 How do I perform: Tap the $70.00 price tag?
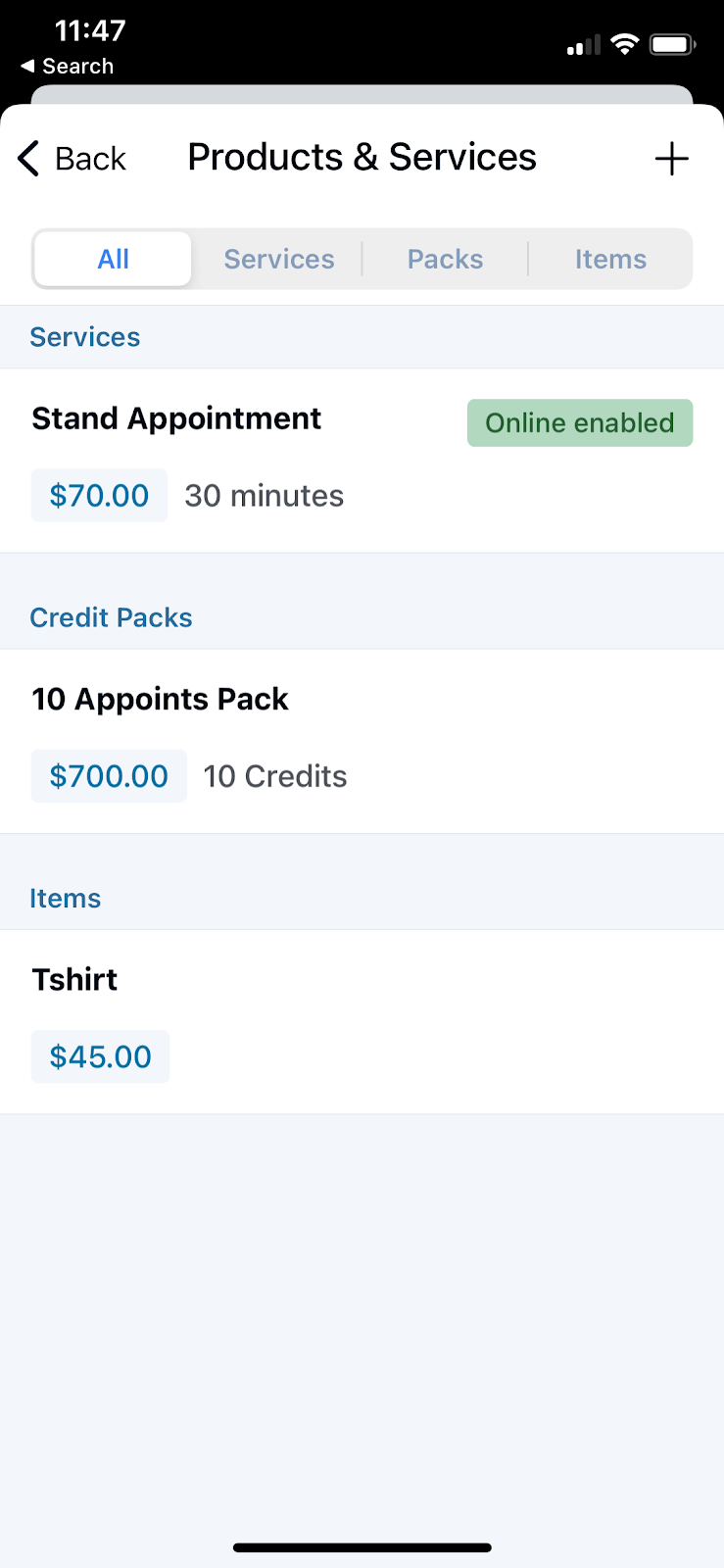(x=99, y=495)
